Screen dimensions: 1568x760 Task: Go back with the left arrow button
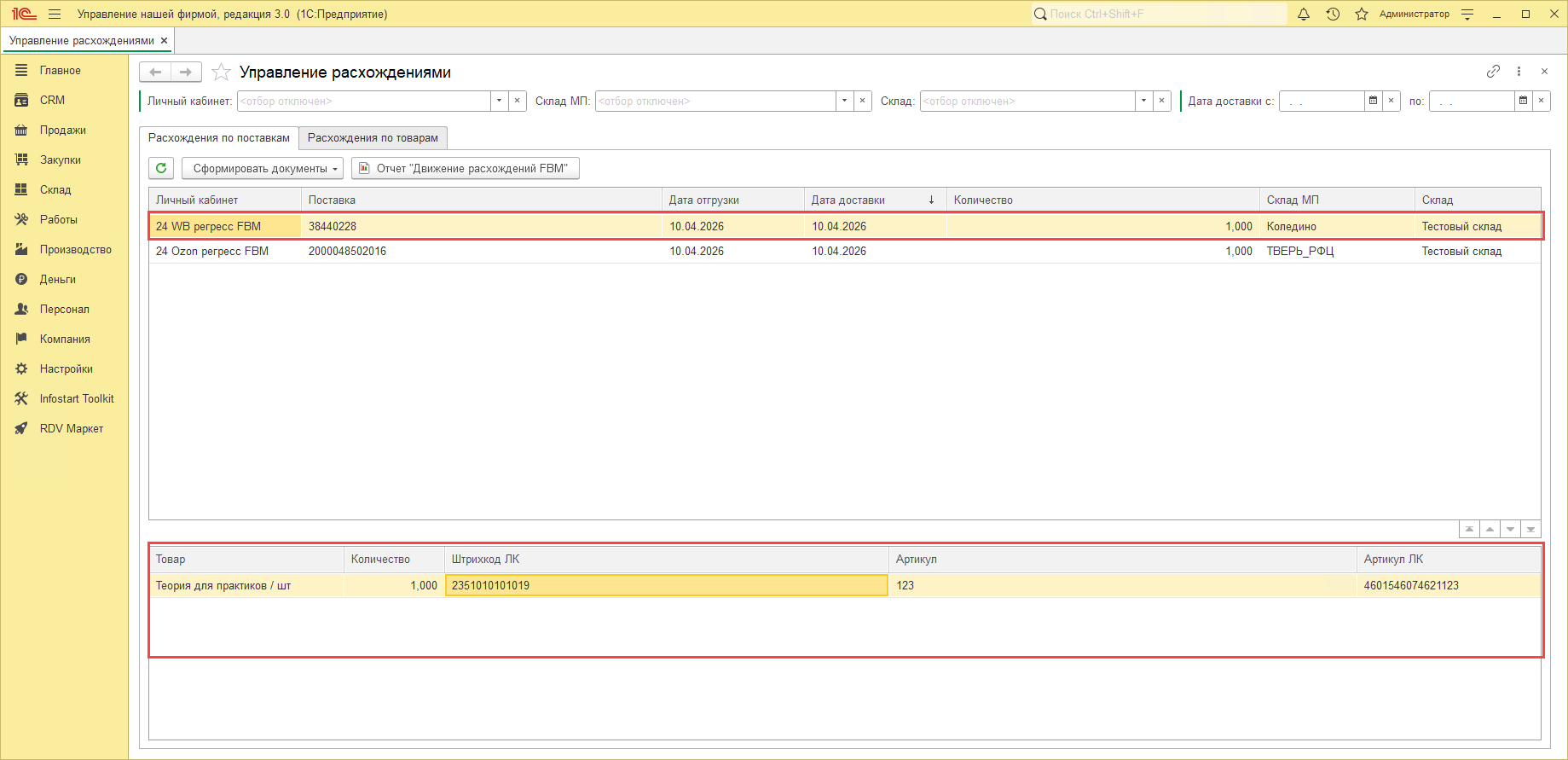click(155, 73)
